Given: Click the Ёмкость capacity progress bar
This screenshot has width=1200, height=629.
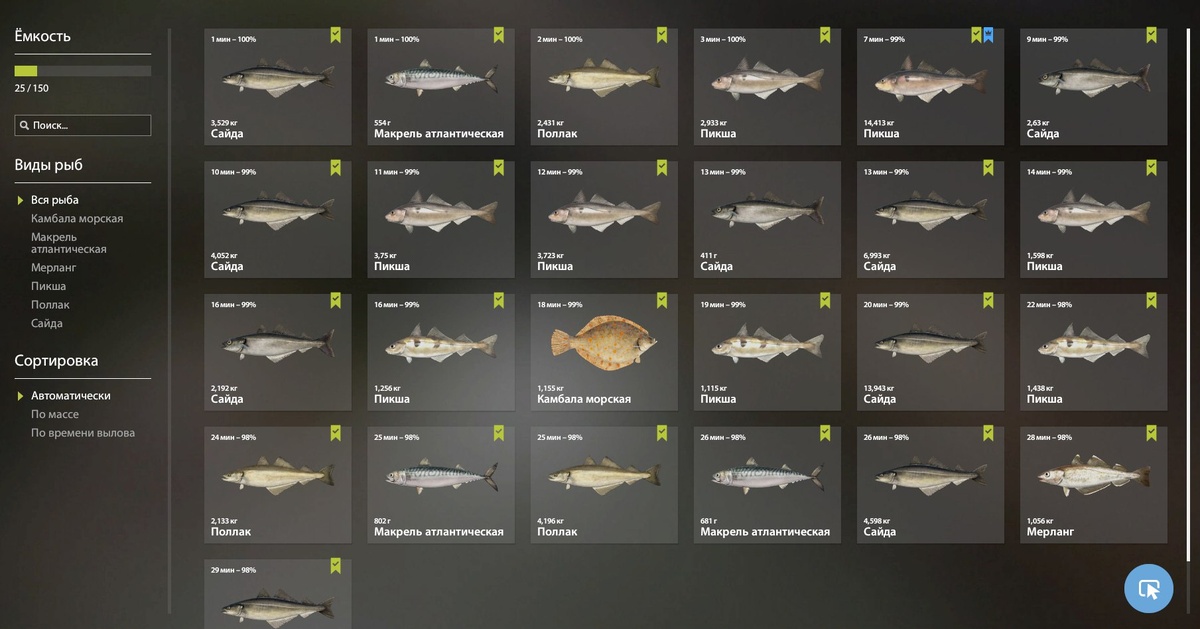Looking at the screenshot, I should [82, 71].
